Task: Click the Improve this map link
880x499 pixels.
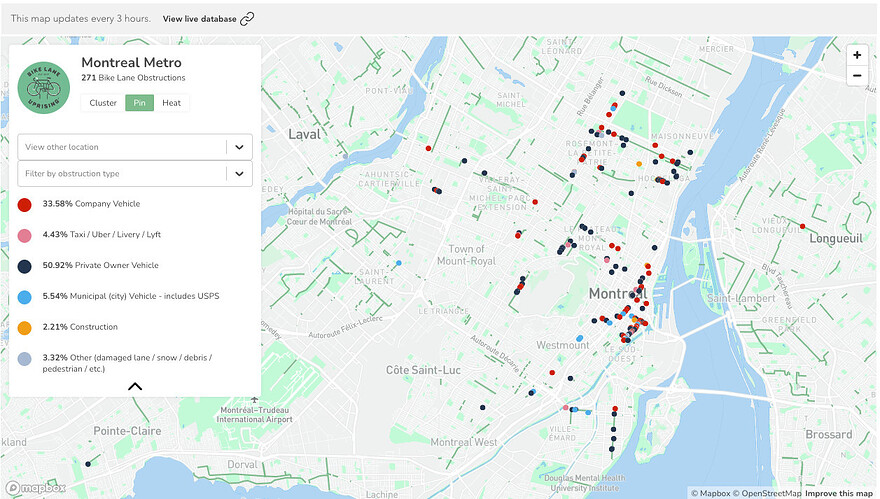Action: coord(838,493)
